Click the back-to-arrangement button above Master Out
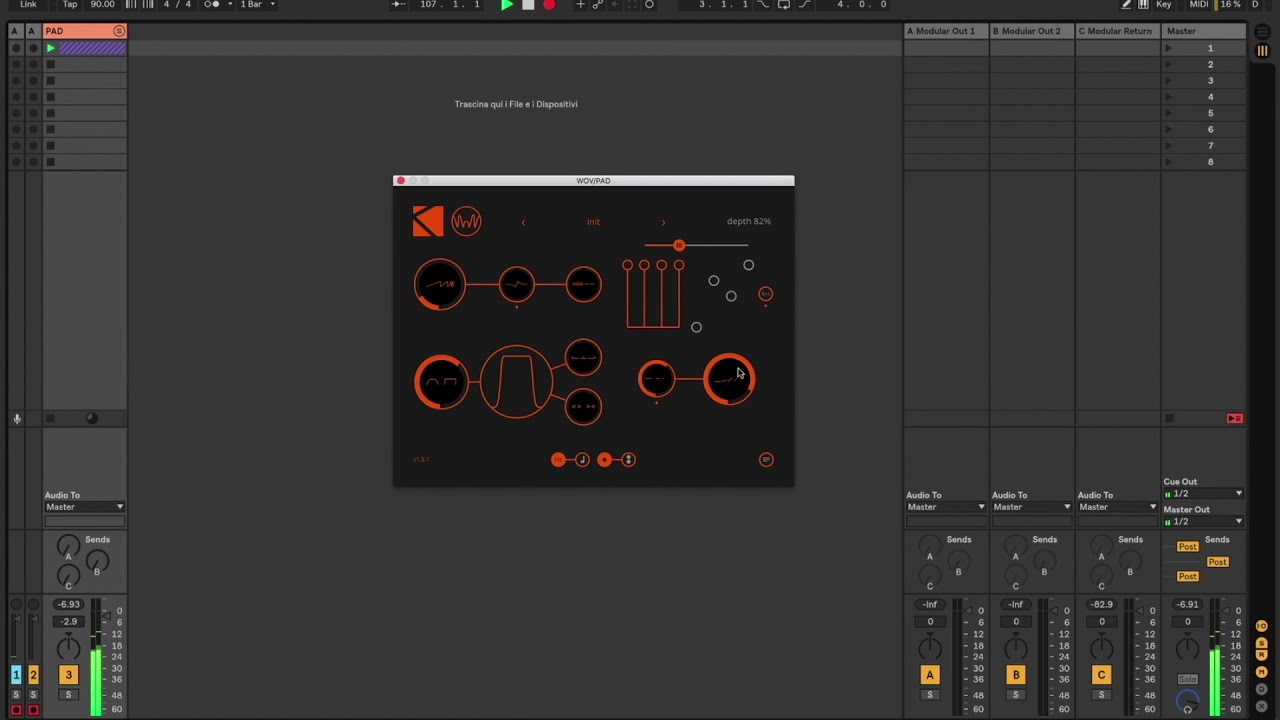The image size is (1280, 720). pos(1235,418)
